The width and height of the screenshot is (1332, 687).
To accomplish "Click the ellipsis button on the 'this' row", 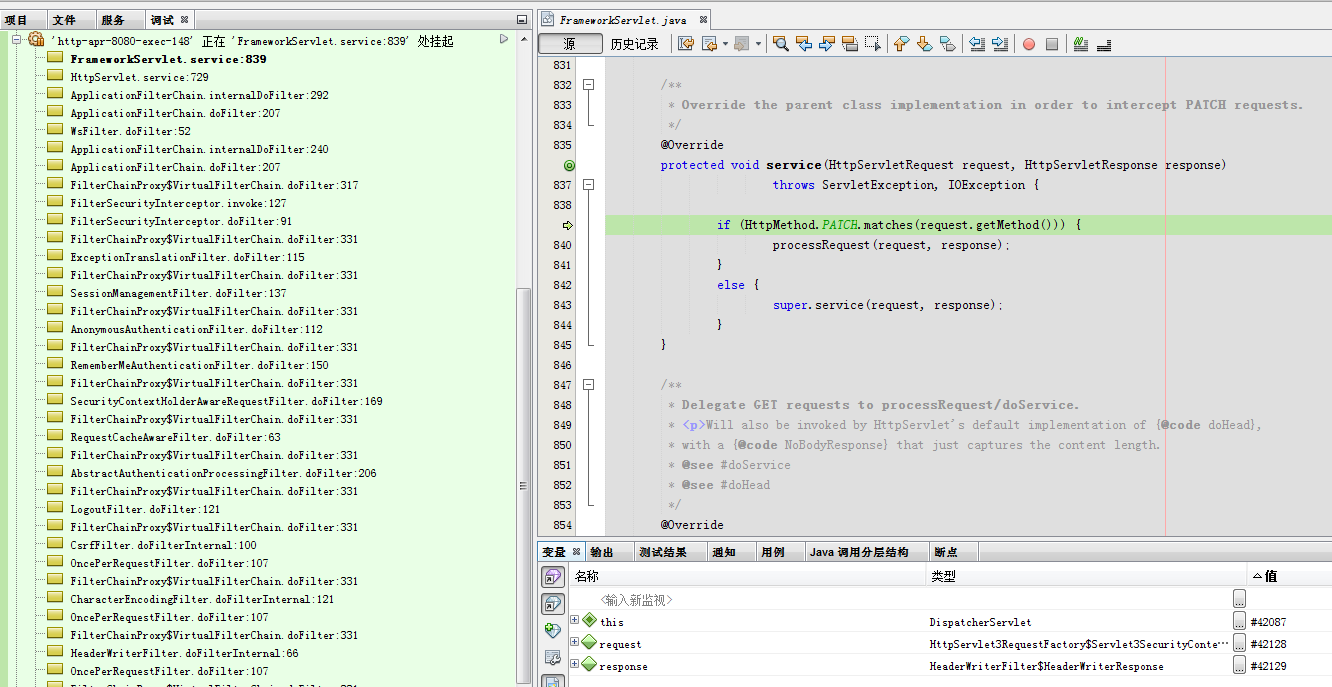I will click(1239, 621).
